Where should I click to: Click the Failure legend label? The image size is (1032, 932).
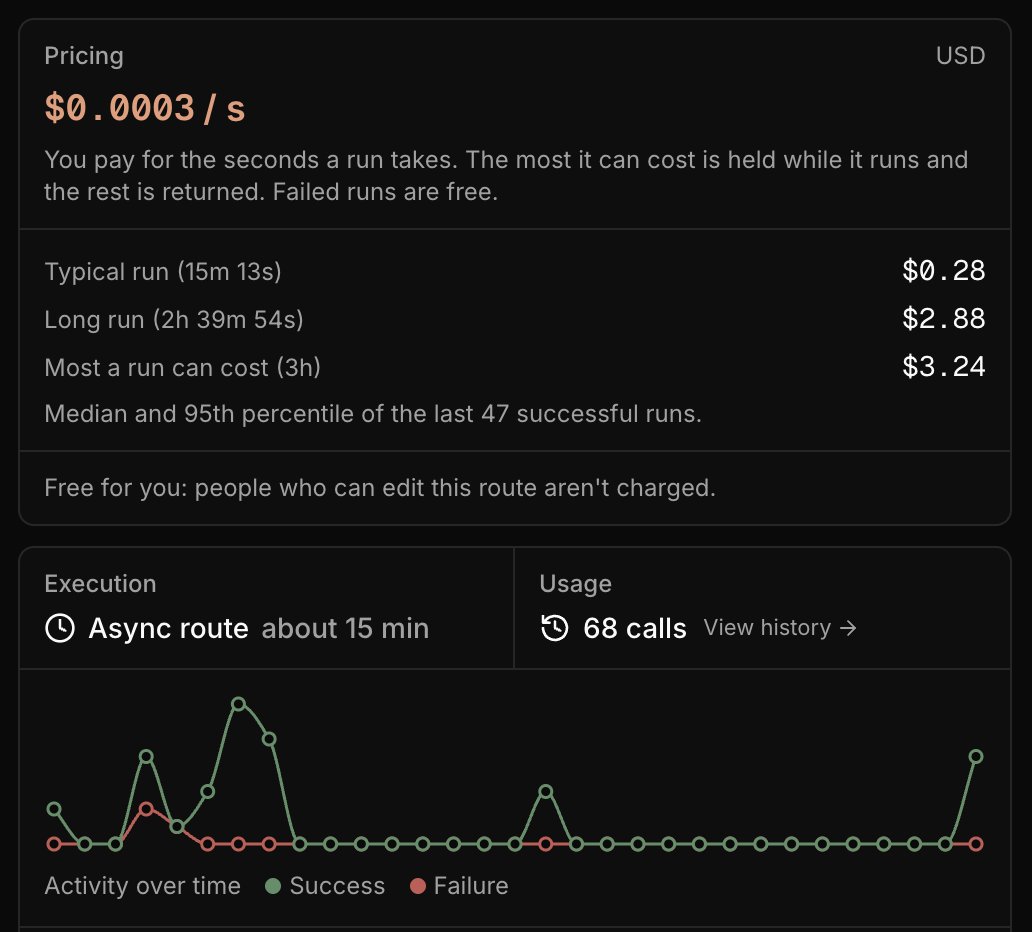coord(471,886)
